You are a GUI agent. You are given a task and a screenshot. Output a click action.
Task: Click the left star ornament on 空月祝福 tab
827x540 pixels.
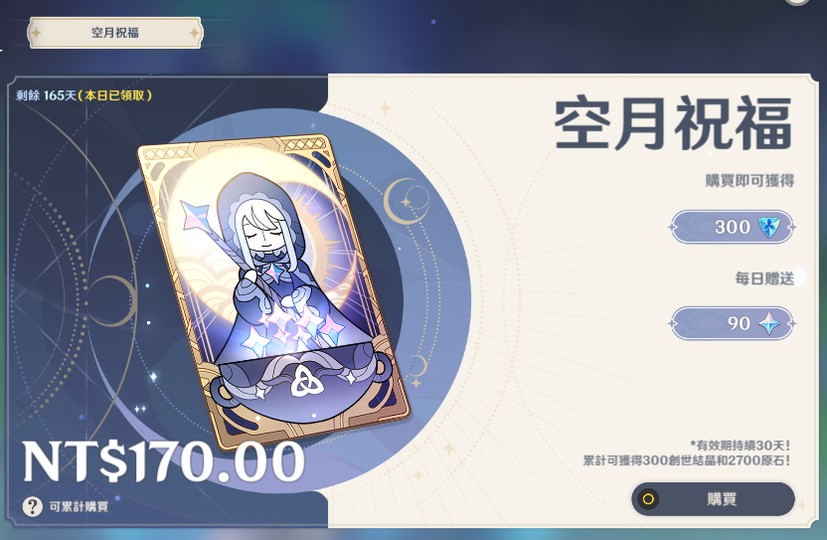pos(36,33)
